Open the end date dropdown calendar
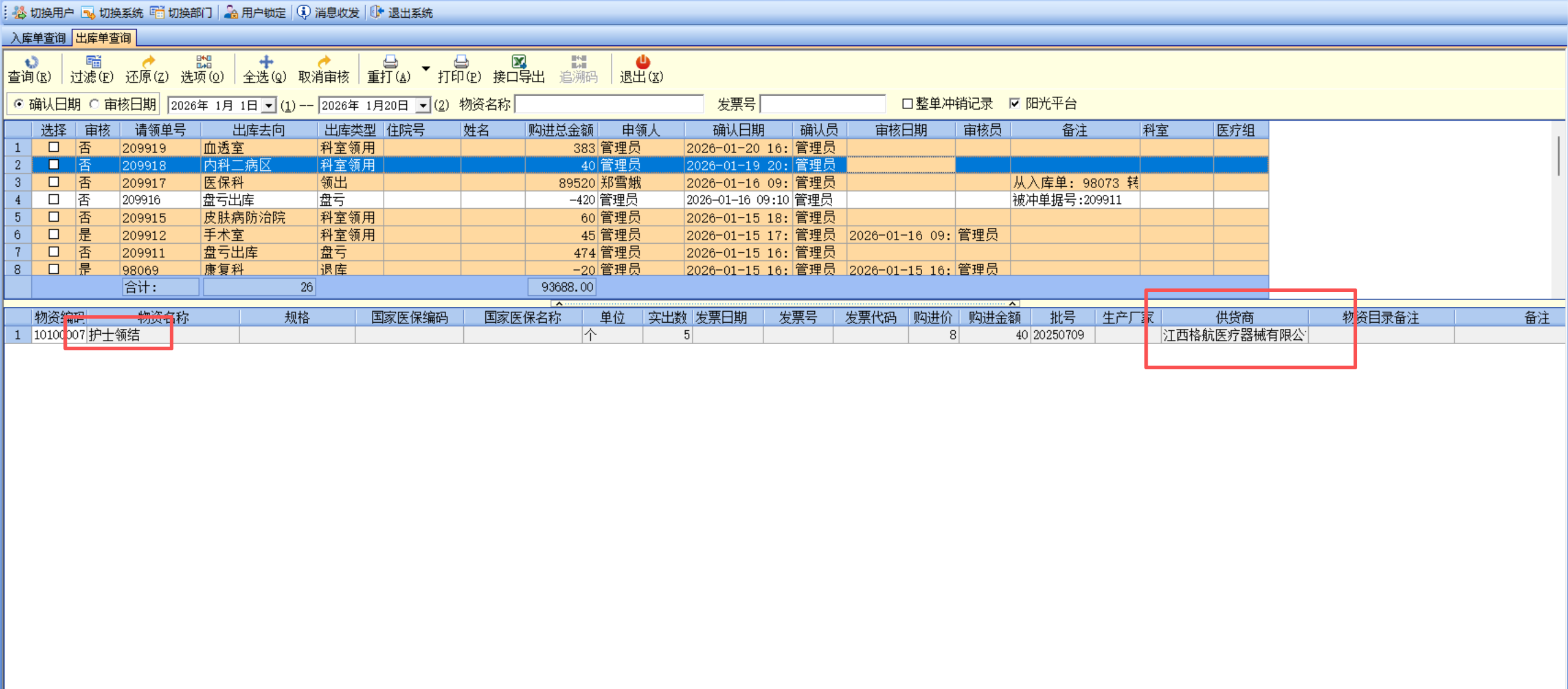The width and height of the screenshot is (1568, 689). pos(423,106)
